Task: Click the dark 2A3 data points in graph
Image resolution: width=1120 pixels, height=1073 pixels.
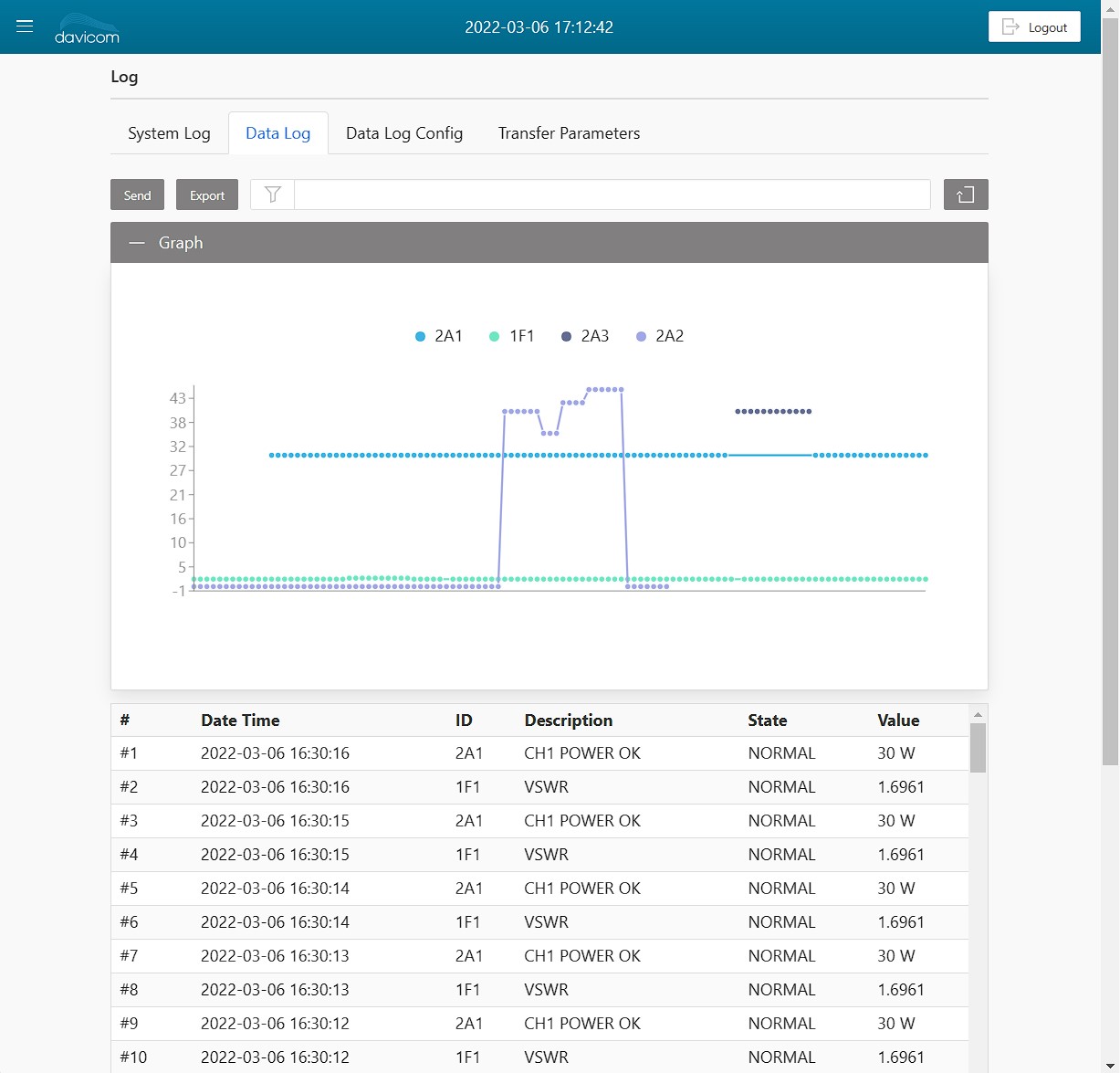Action: pos(773,412)
